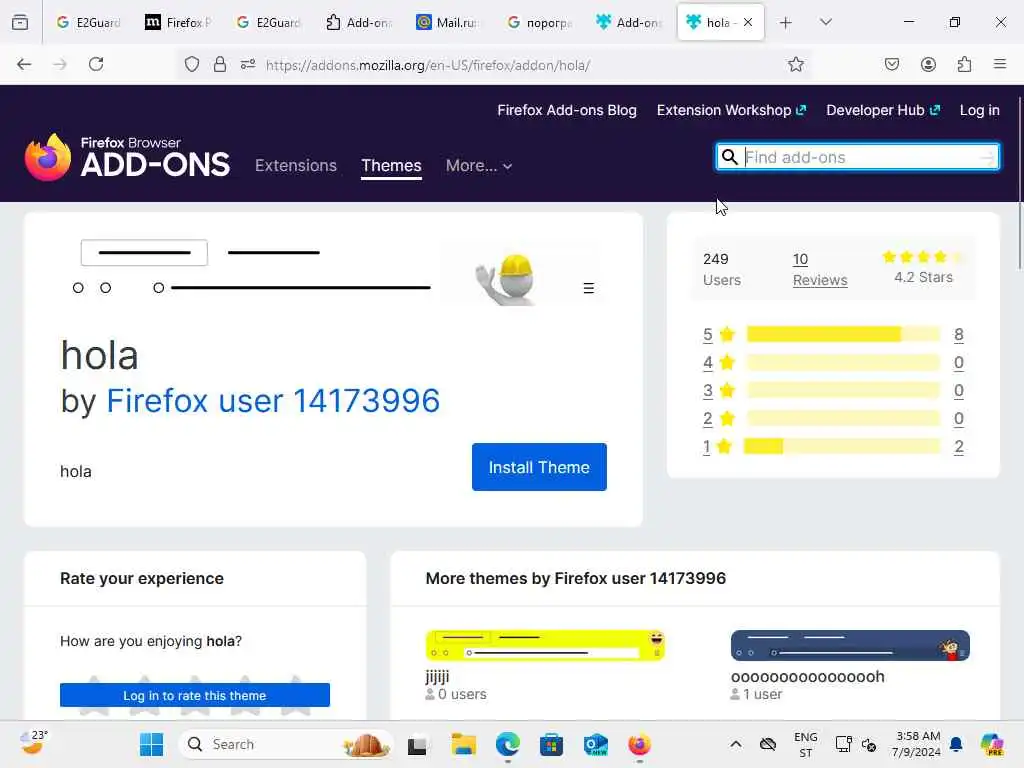Switch to the Add-ons Manager tab
Image resolution: width=1024 pixels, height=768 pixels.
359,22
